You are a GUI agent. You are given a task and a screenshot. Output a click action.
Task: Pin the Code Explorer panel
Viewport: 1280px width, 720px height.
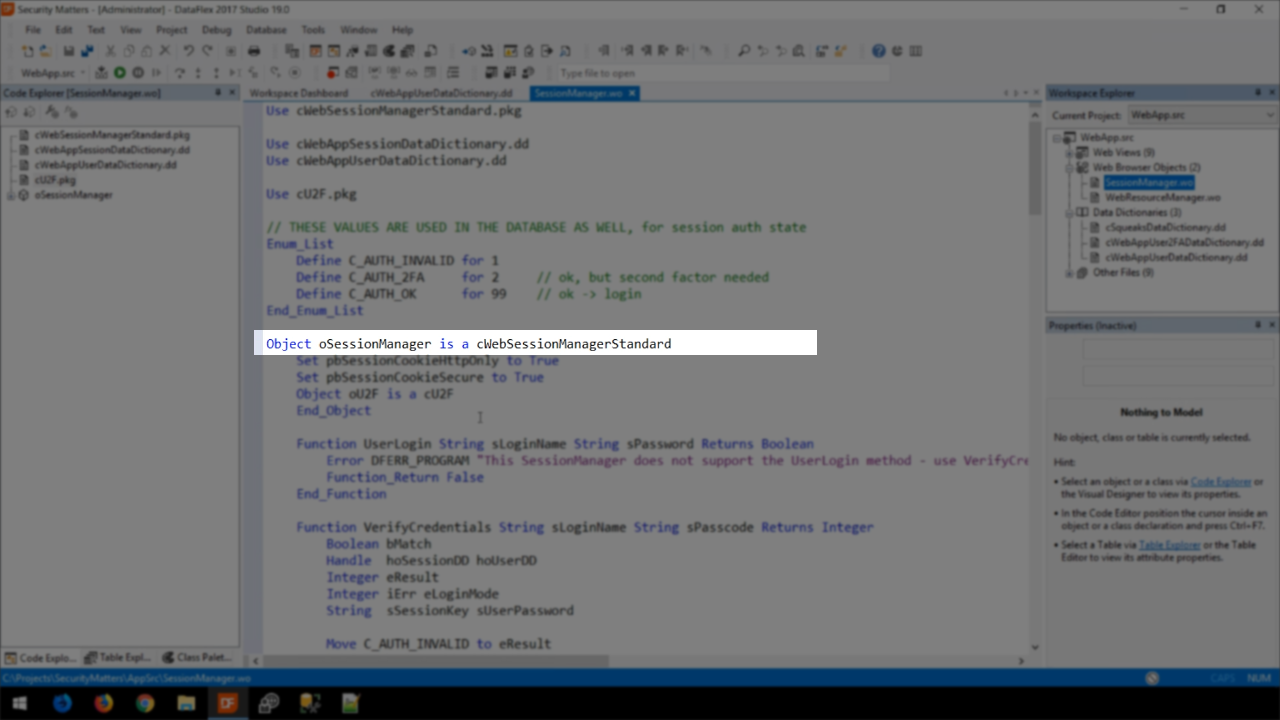pyautogui.click(x=218, y=93)
